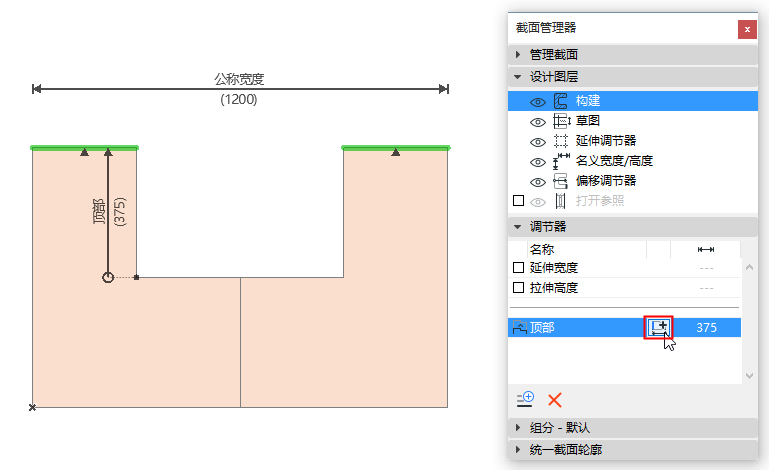Select the 顶部 modifier name

542,327
